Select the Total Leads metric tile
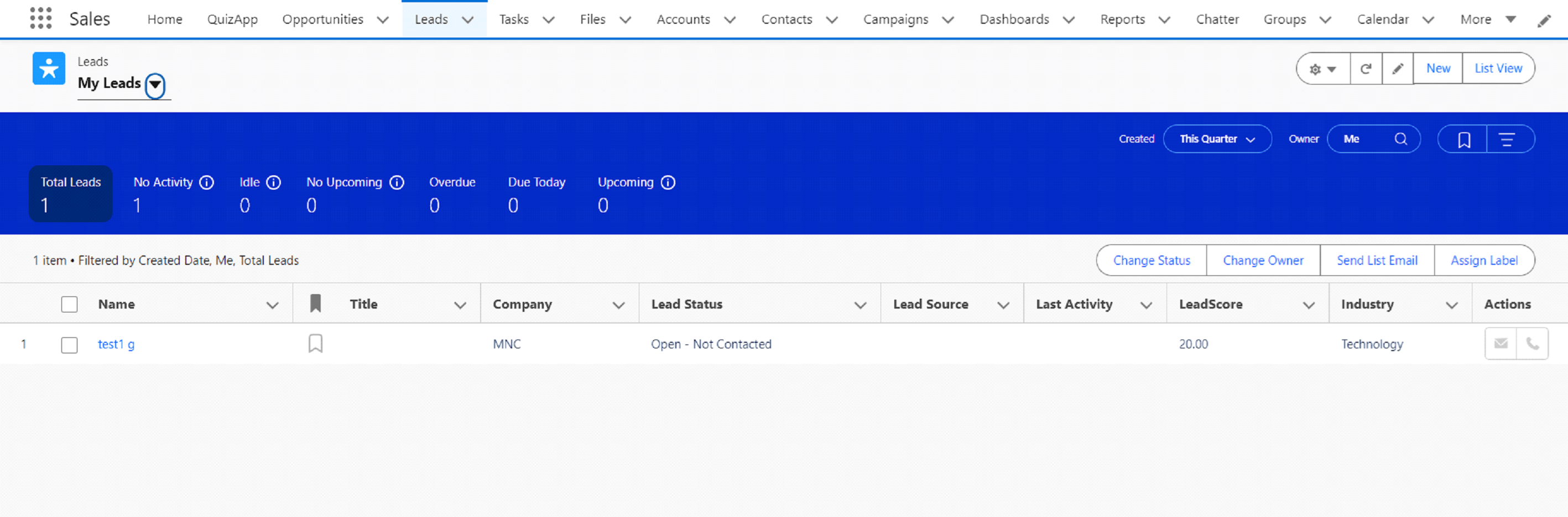The width and height of the screenshot is (1568, 517). 71,194
